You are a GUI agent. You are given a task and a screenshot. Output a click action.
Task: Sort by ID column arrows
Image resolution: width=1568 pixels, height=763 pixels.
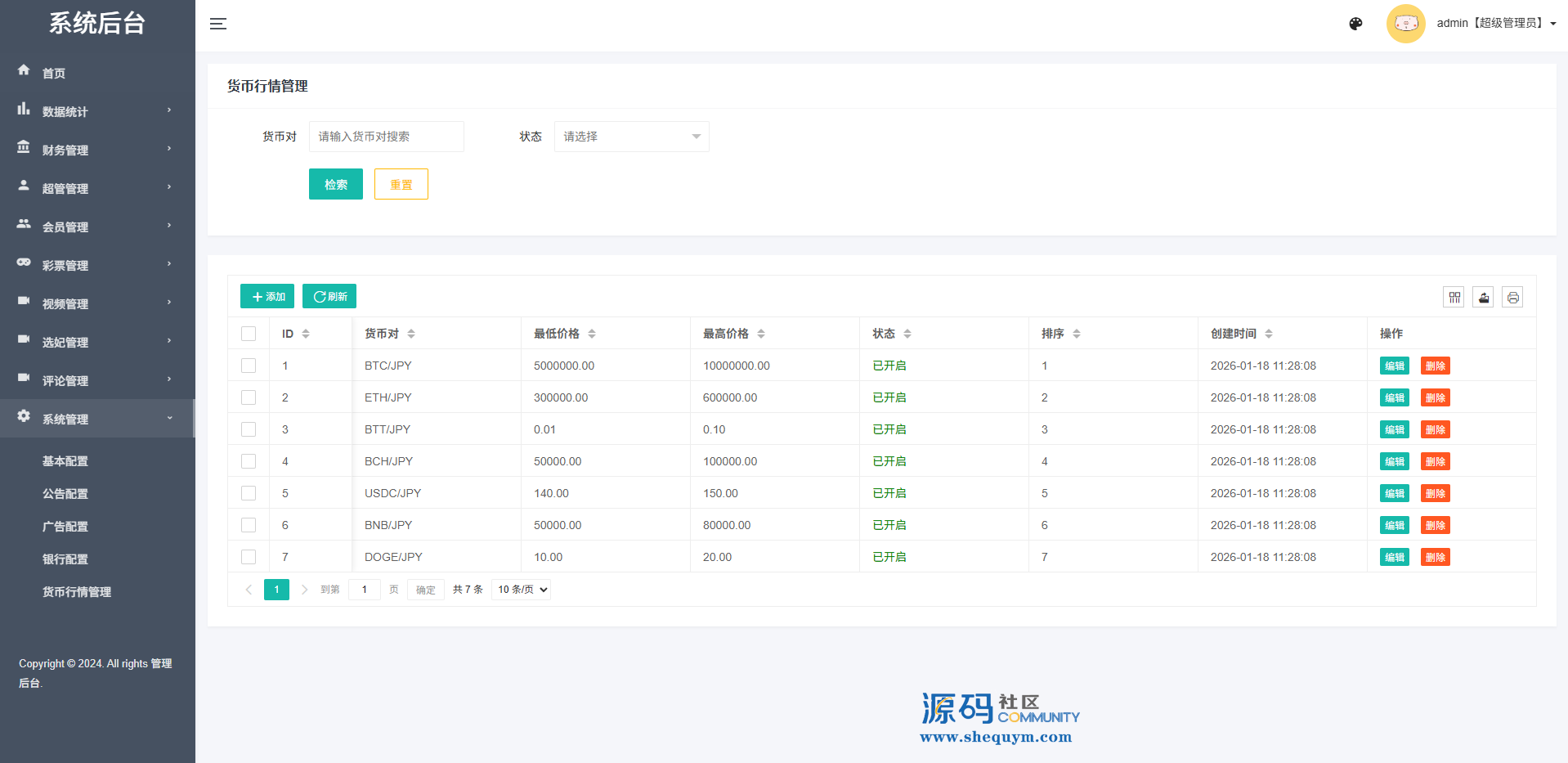306,334
